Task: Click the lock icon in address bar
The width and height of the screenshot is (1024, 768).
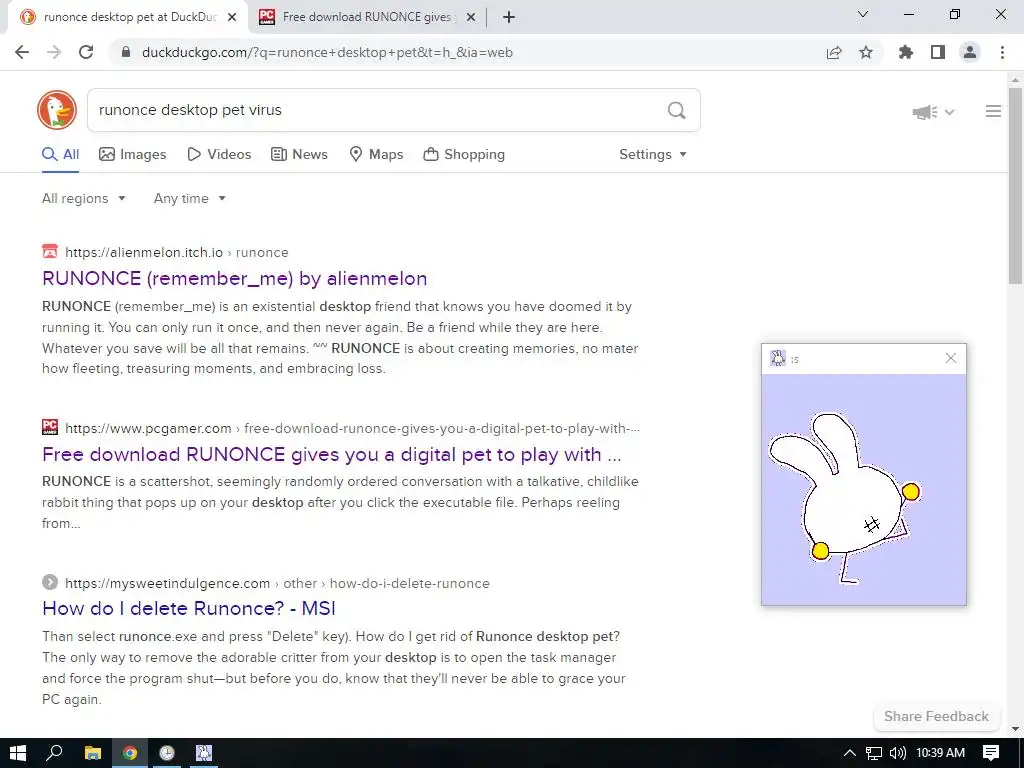Action: 126,52
